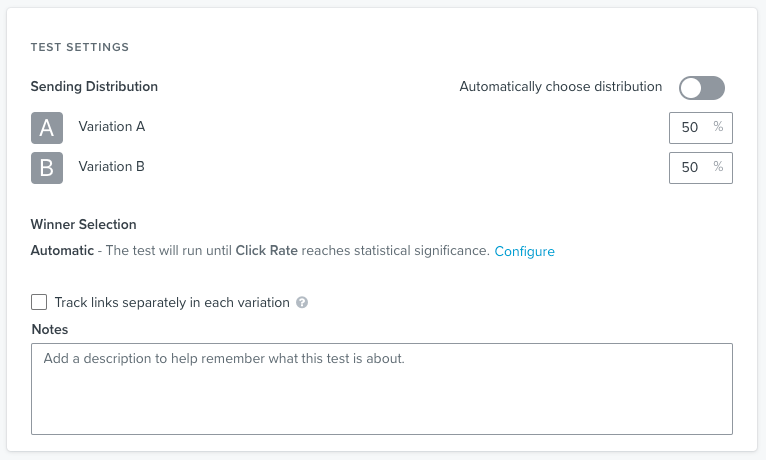This screenshot has width=766, height=460.
Task: Click the Sending Distribution heading
Action: coord(94,87)
